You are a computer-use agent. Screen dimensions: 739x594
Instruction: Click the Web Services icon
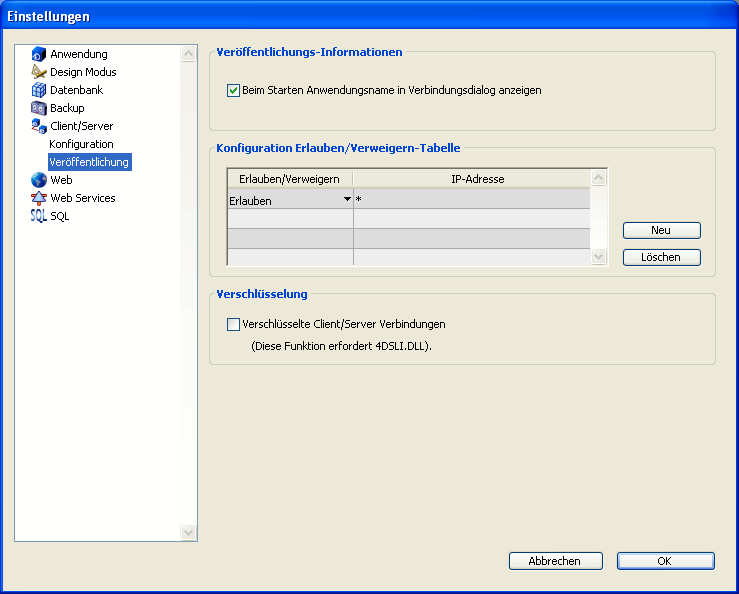click(x=39, y=198)
